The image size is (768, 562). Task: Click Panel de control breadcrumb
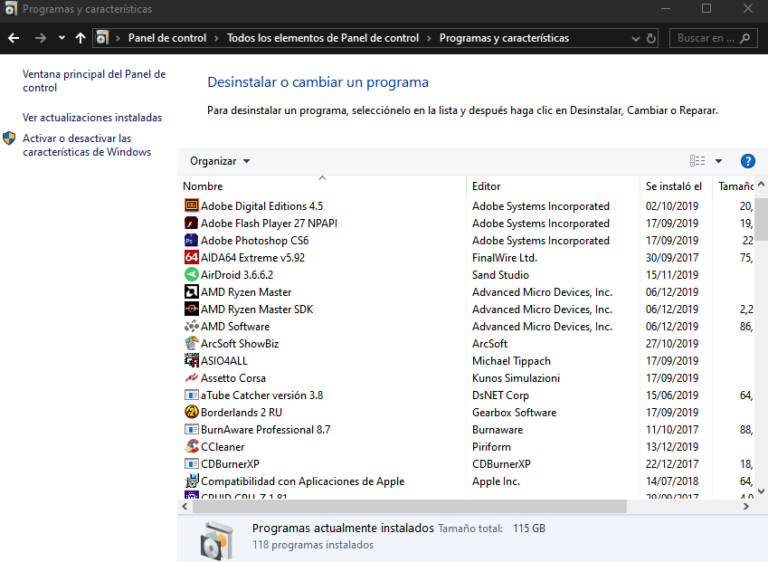pyautogui.click(x=167, y=38)
